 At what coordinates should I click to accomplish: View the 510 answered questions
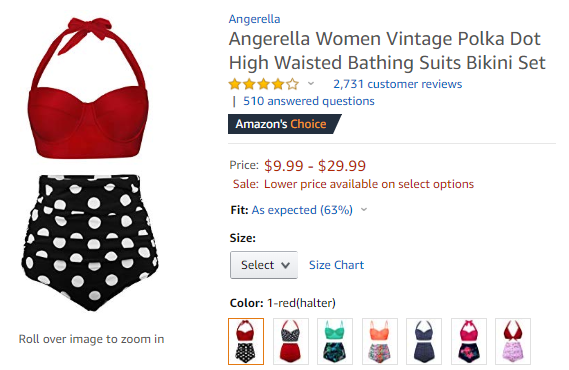tap(308, 101)
